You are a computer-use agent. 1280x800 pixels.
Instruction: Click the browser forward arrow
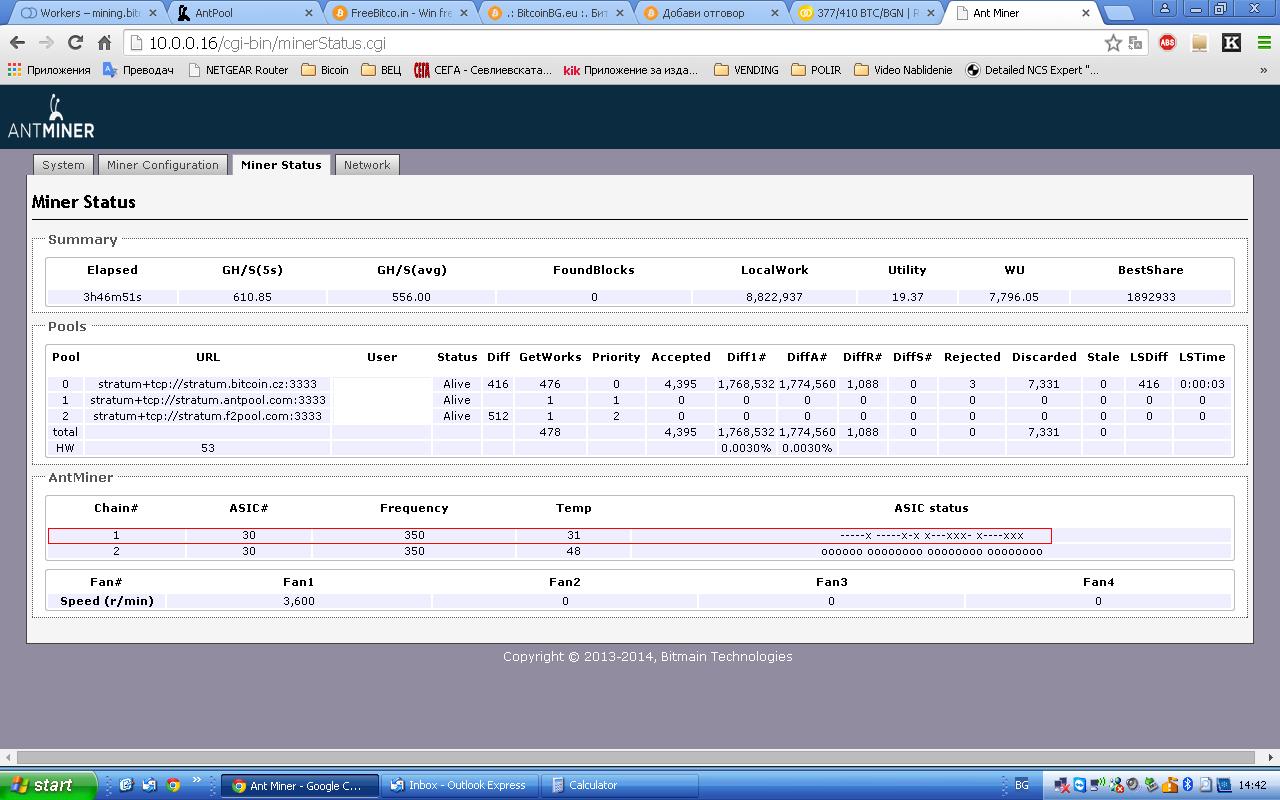tap(46, 43)
